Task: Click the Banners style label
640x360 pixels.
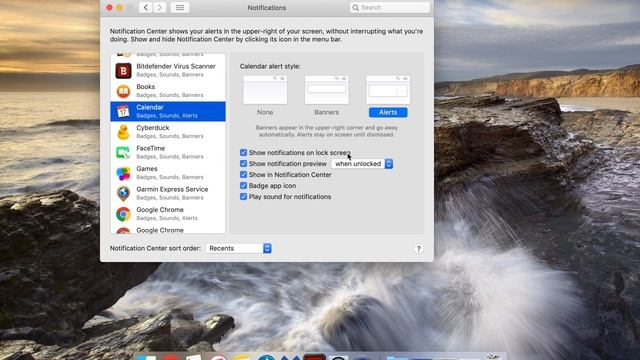Action: 327,112
